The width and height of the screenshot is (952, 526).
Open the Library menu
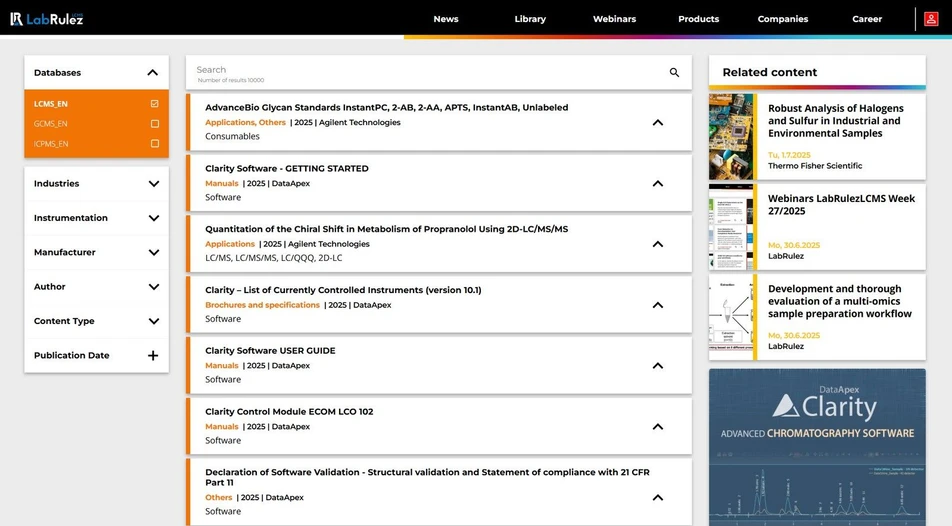tap(530, 19)
